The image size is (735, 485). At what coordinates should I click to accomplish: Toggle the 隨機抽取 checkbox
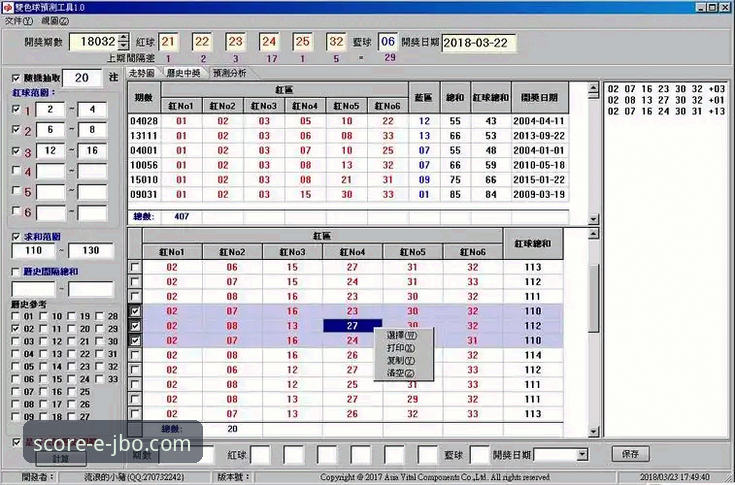(x=16, y=78)
